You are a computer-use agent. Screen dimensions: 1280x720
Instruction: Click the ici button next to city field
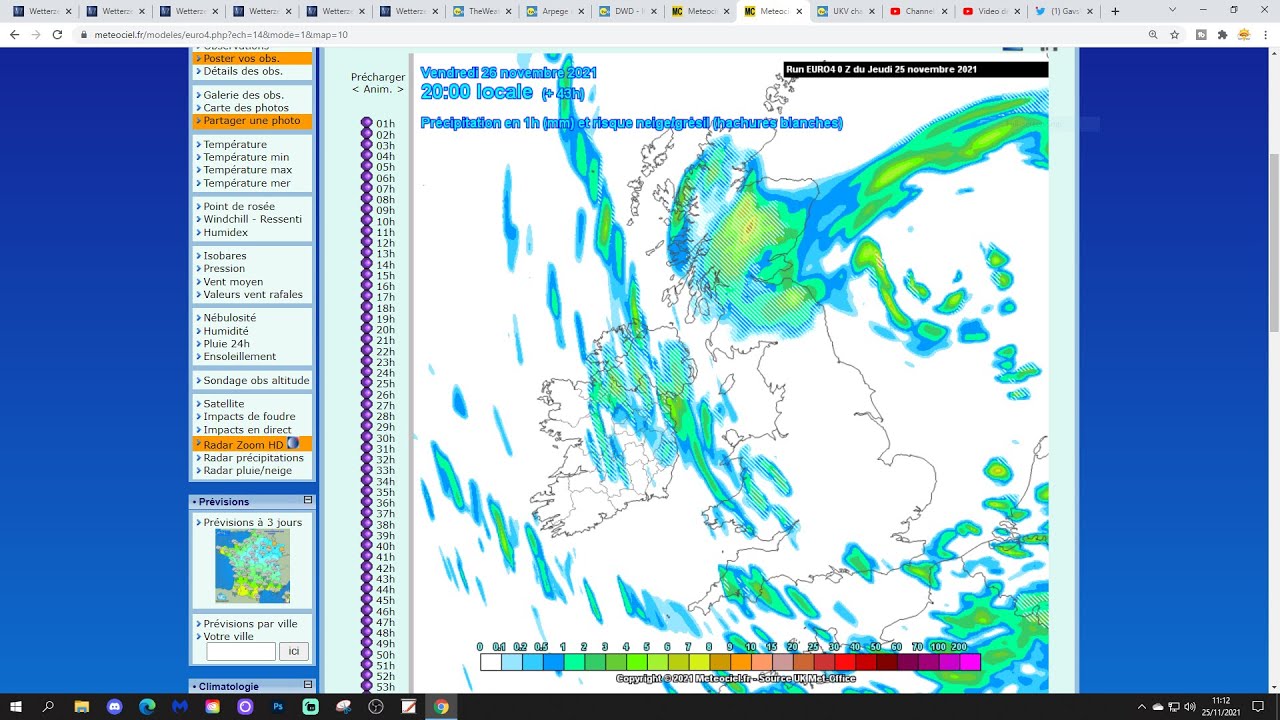(294, 652)
